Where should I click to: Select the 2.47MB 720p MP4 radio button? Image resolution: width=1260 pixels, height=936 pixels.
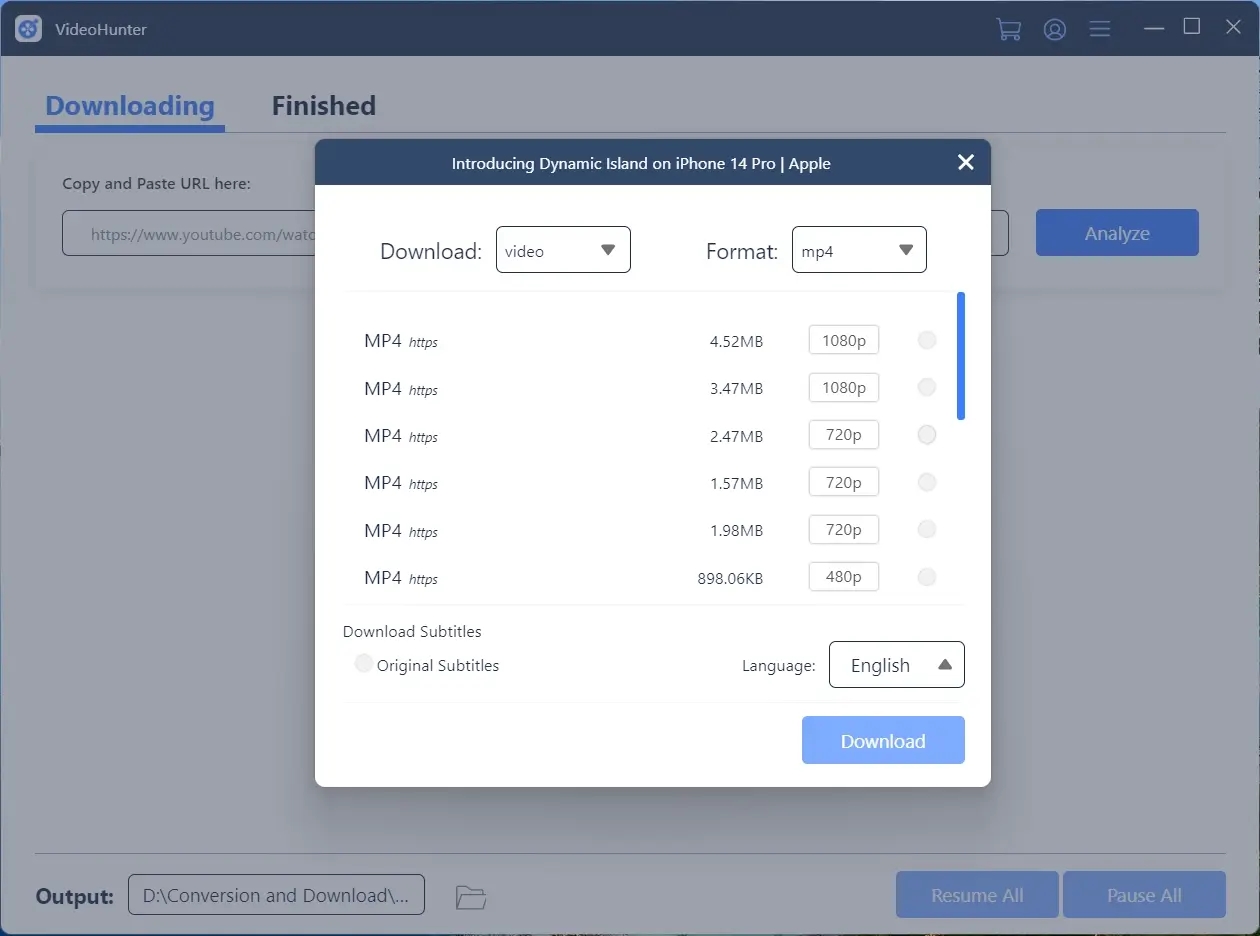[927, 434]
